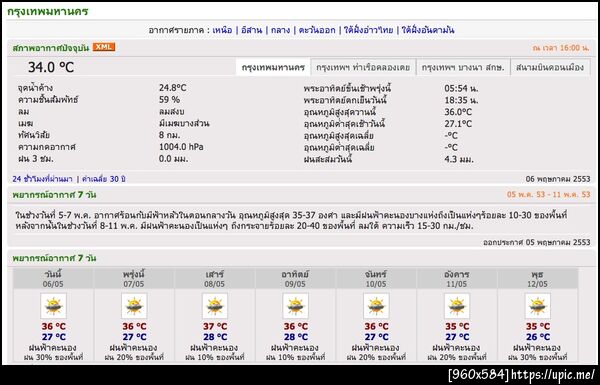Click the พรุ่งนี้ 07/05 column header
Viewport: 600px width, 385px height.
click(x=134, y=279)
